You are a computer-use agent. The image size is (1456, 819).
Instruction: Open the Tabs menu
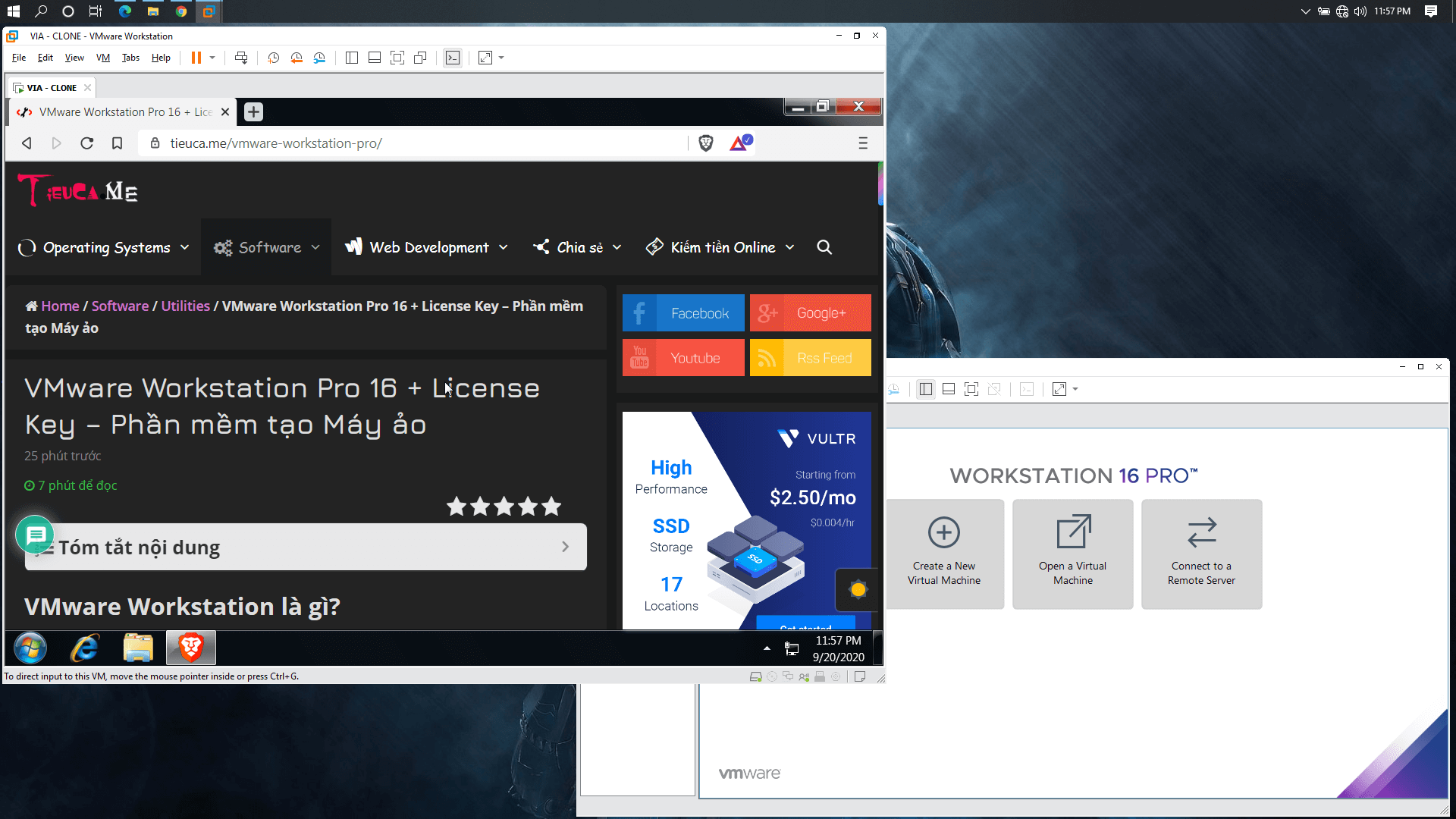tap(130, 58)
